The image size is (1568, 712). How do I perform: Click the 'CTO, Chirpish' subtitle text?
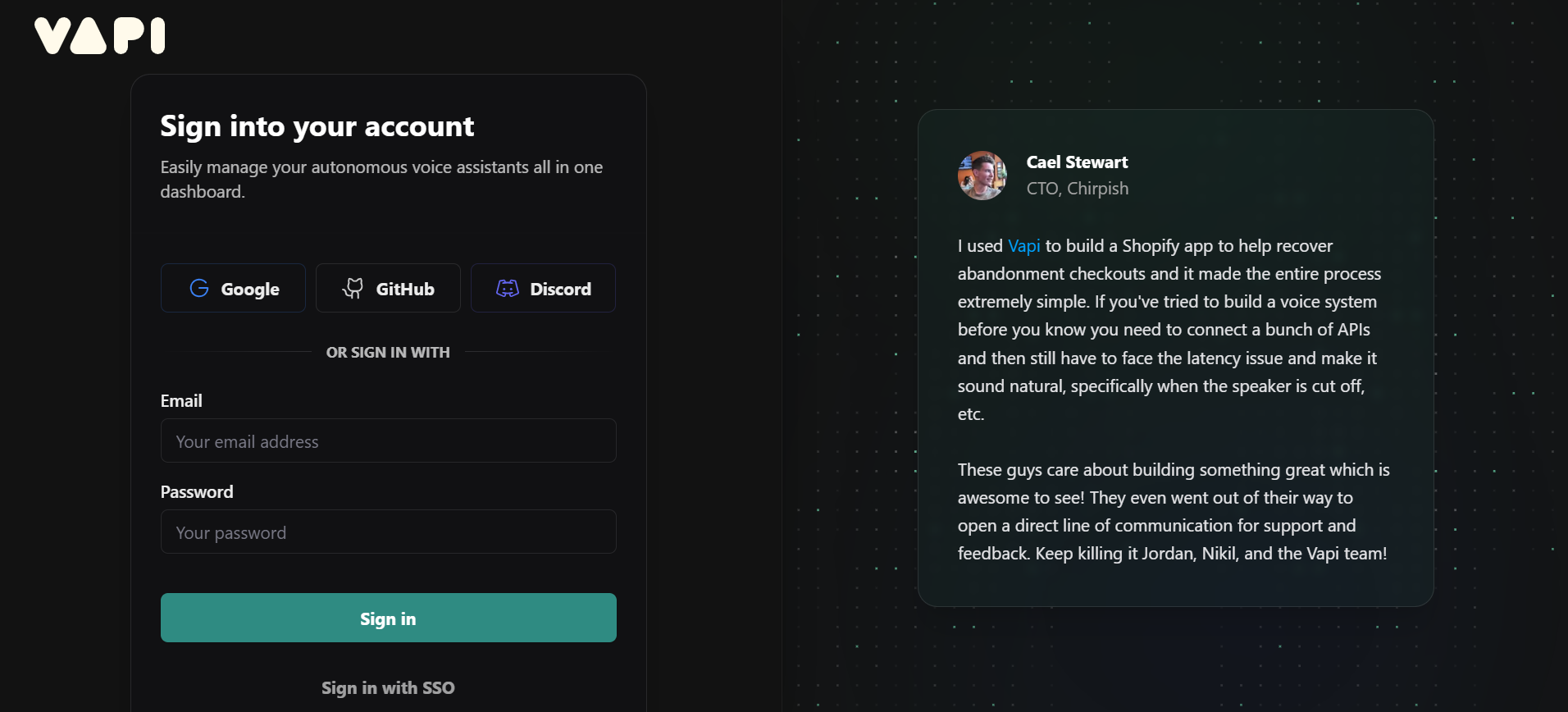point(1077,188)
